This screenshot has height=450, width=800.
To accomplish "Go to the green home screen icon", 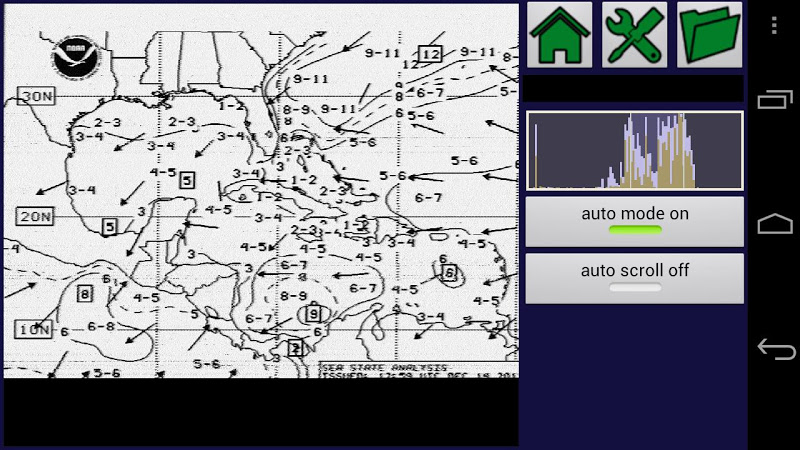I will (x=559, y=35).
